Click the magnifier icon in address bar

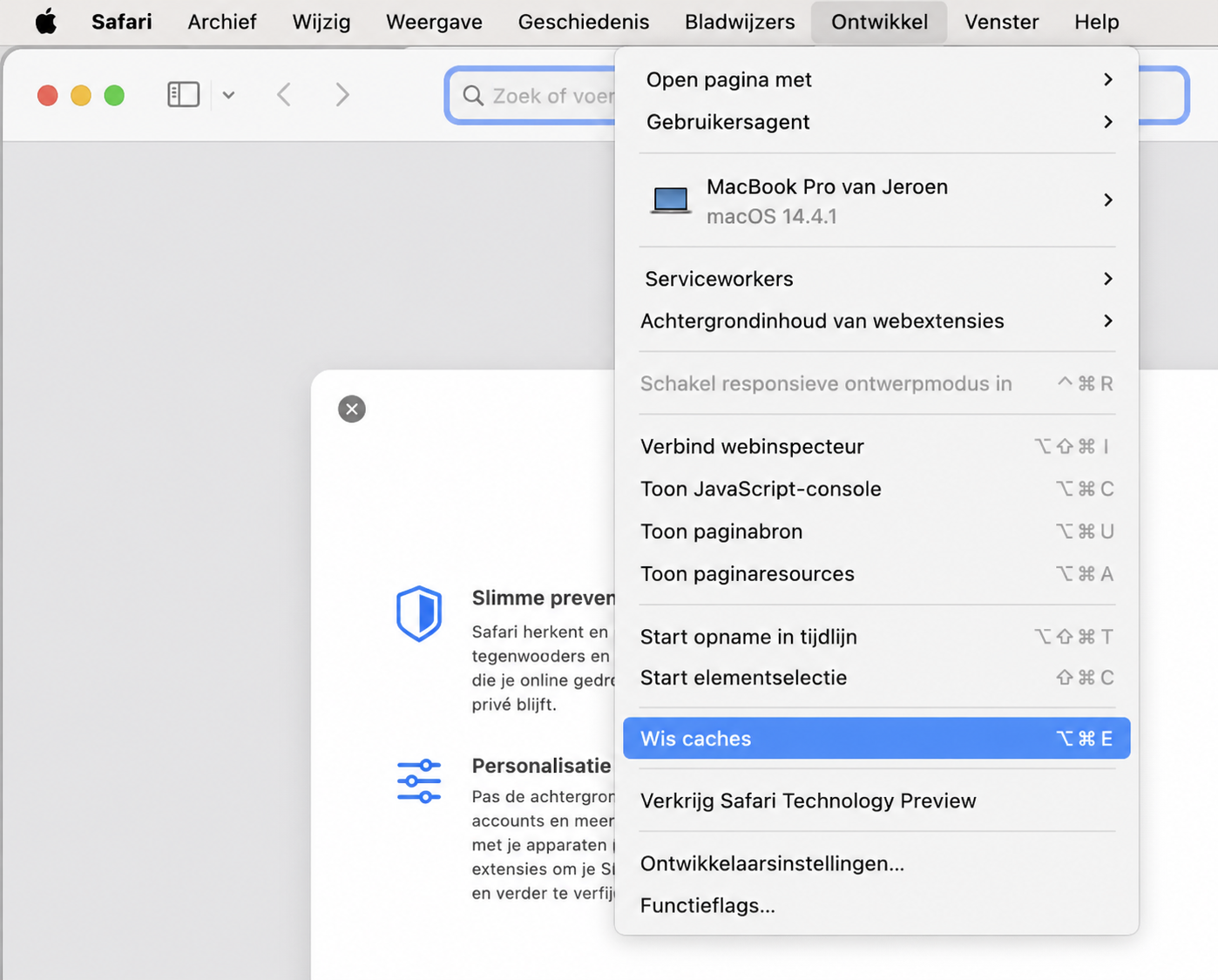tap(473, 95)
